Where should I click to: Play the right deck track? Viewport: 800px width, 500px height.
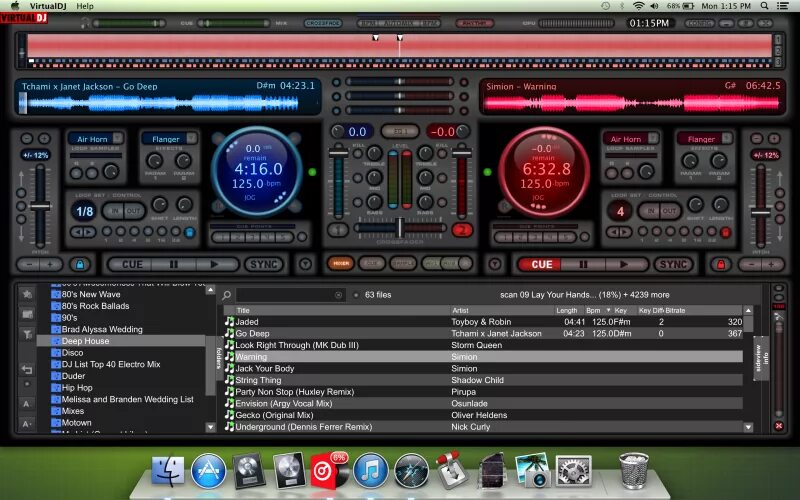pyautogui.click(x=624, y=264)
